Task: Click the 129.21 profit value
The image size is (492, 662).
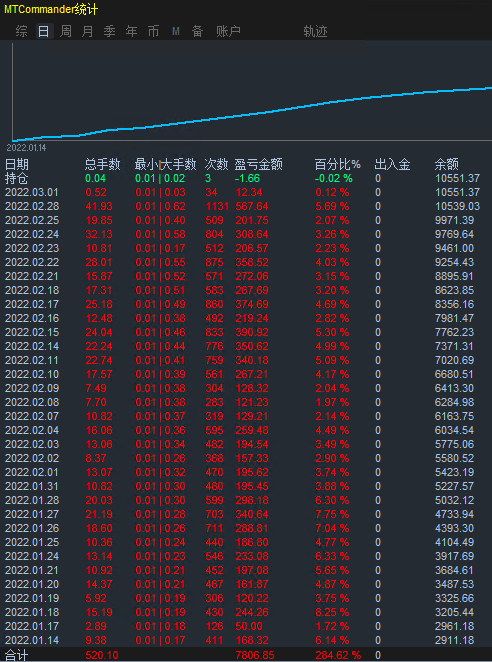Action: [x=252, y=416]
